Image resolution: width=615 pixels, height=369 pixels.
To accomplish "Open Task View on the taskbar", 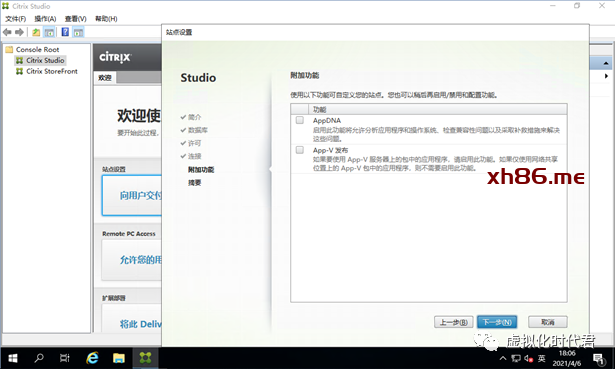I will click(x=65, y=358).
